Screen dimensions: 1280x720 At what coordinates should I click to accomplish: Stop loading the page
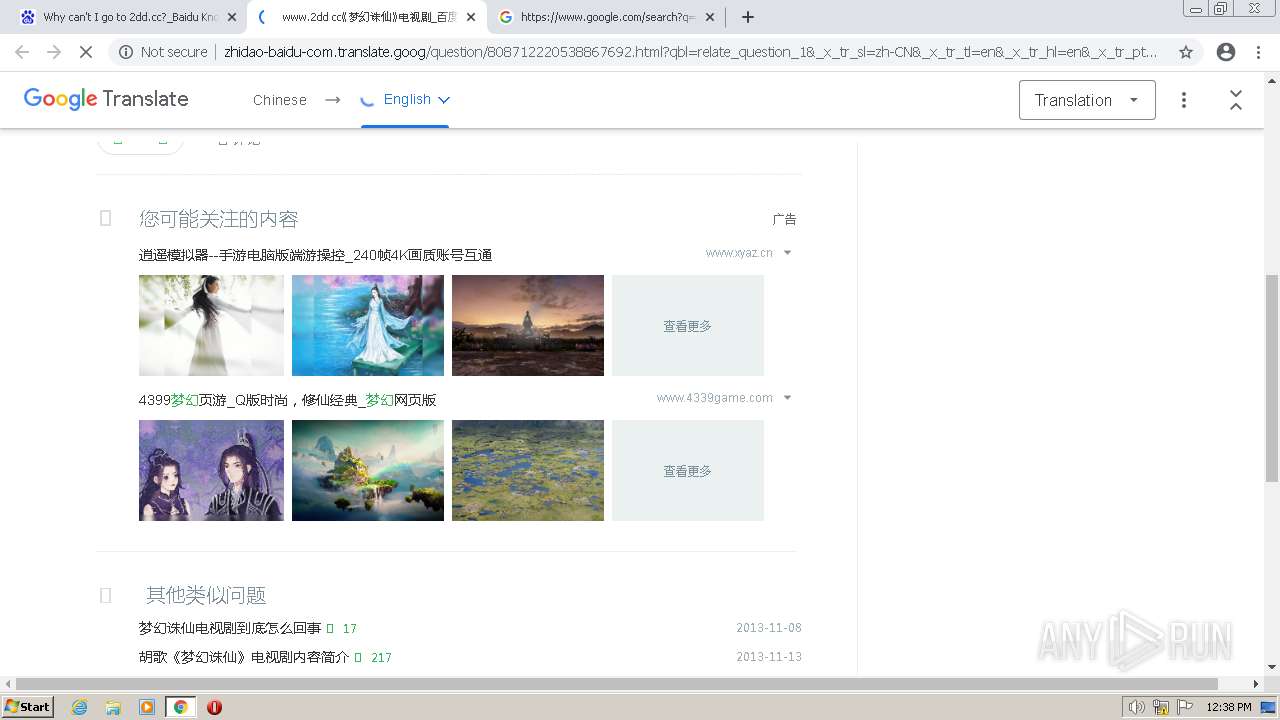point(86,52)
